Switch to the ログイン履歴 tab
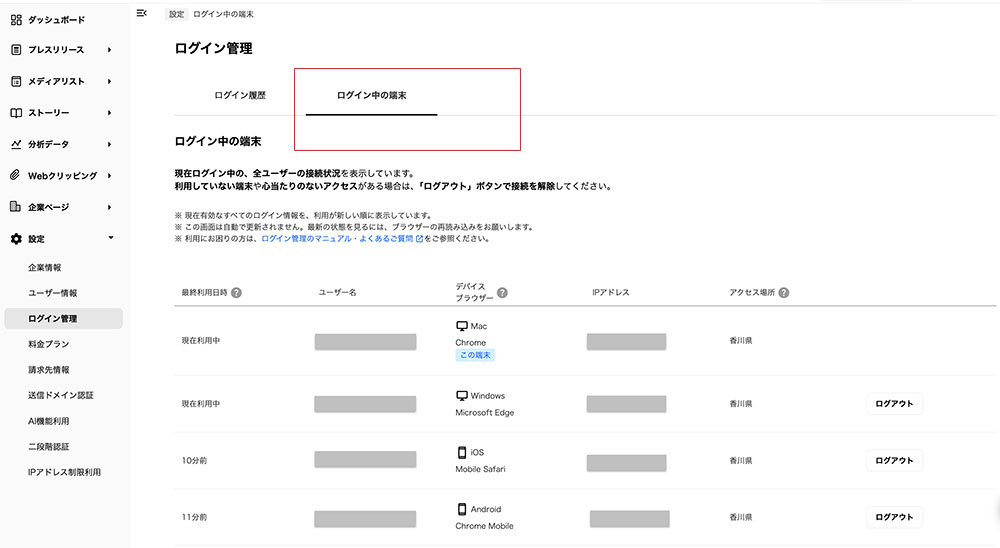Viewport: 1000px width, 548px height. [x=240, y=96]
